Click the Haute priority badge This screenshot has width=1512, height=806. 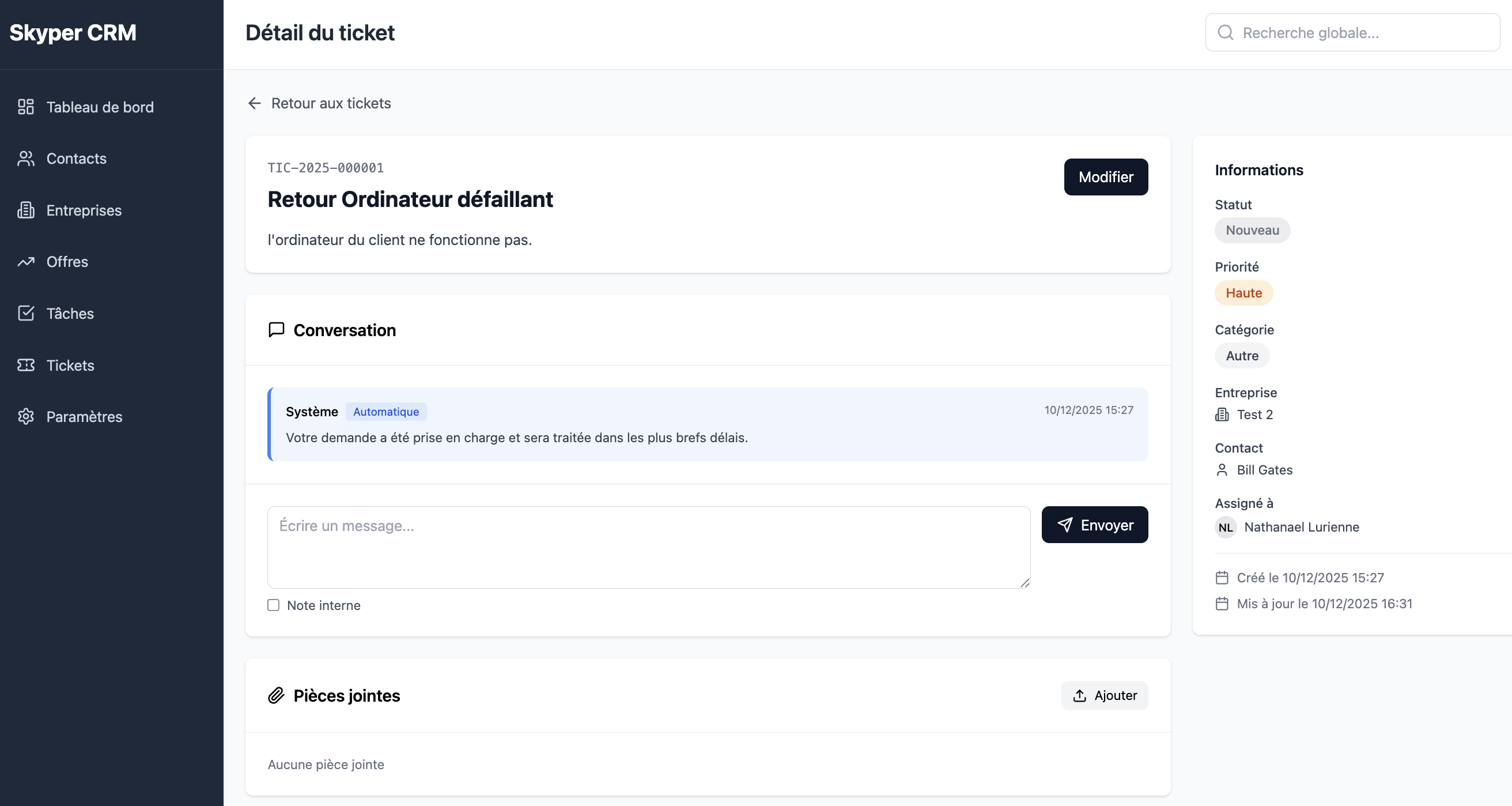pyautogui.click(x=1243, y=293)
